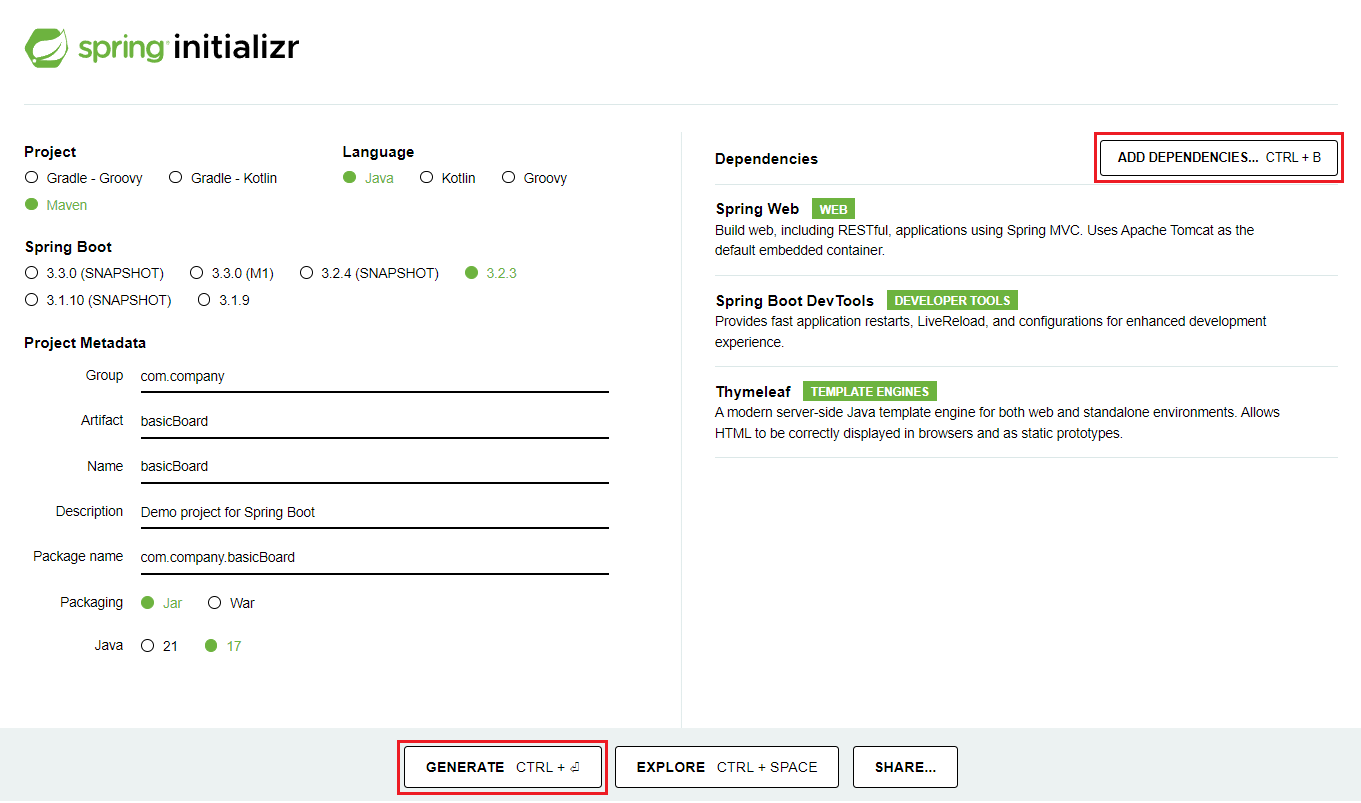1361x803 pixels.
Task: Click the DEVELOPER TOOLS tag
Action: click(x=952, y=300)
